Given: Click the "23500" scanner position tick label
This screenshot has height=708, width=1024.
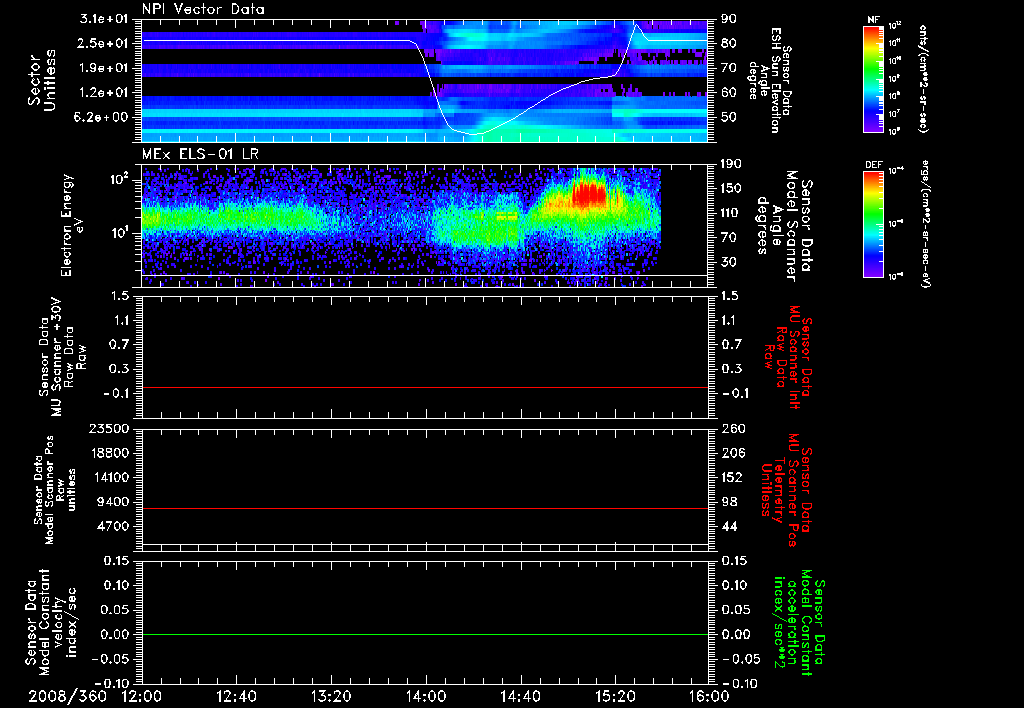Looking at the screenshot, I should tap(110, 428).
